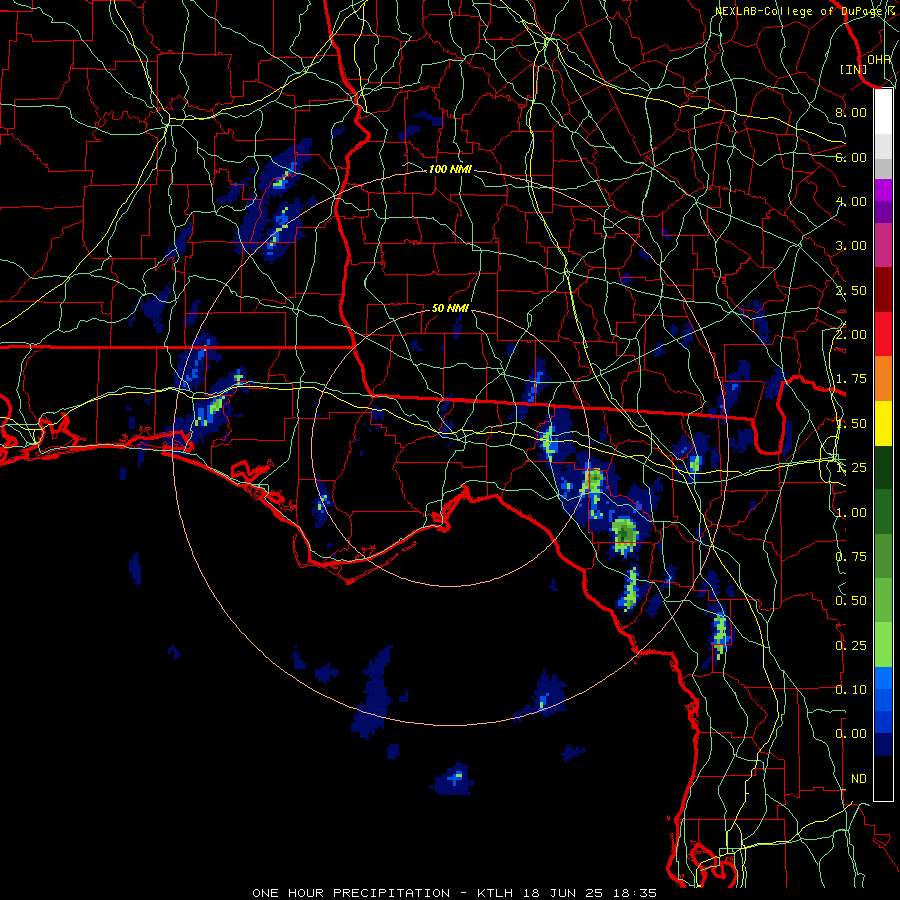The width and height of the screenshot is (900, 900).
Task: Click the "OHR" product label
Action: coord(879,59)
